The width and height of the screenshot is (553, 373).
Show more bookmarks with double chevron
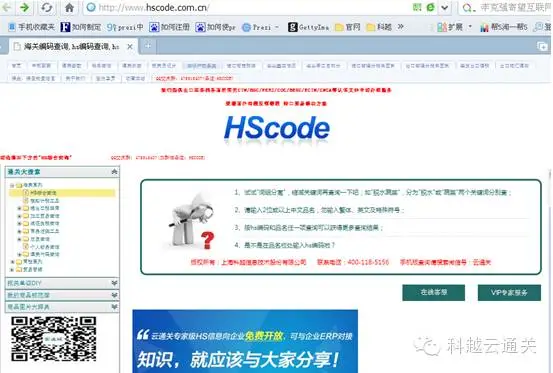tap(400, 27)
